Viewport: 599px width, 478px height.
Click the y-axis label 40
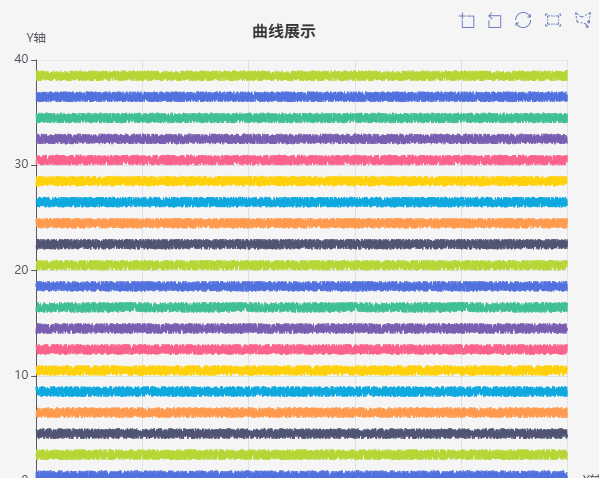point(21,59)
